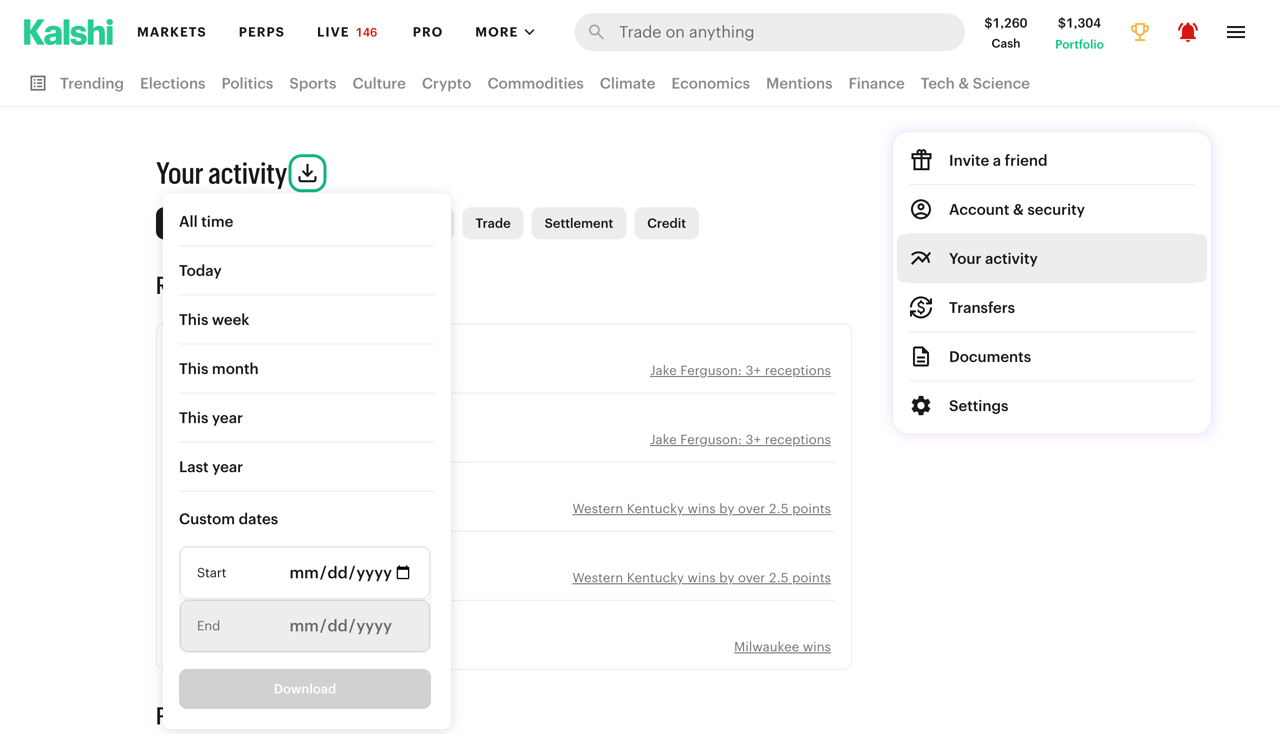Choose This week range
Image resolution: width=1280 pixels, height=734 pixels.
pyautogui.click(x=307, y=320)
